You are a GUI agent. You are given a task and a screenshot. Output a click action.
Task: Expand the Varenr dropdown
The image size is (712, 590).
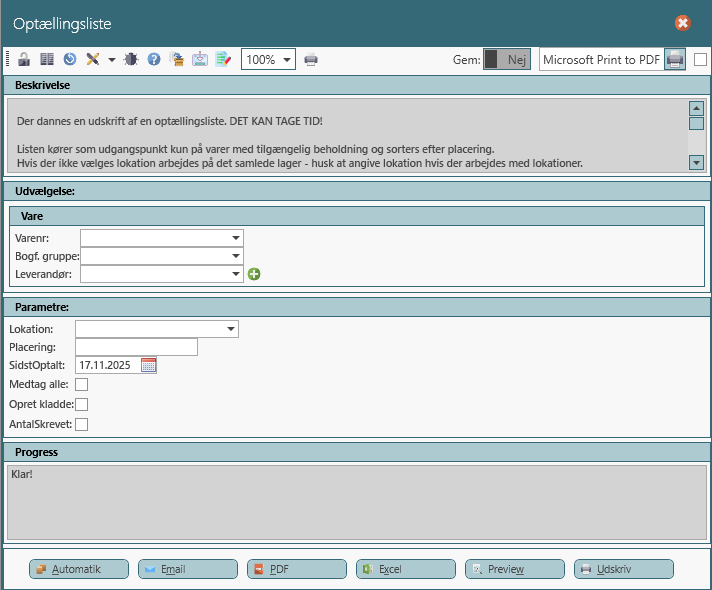236,238
